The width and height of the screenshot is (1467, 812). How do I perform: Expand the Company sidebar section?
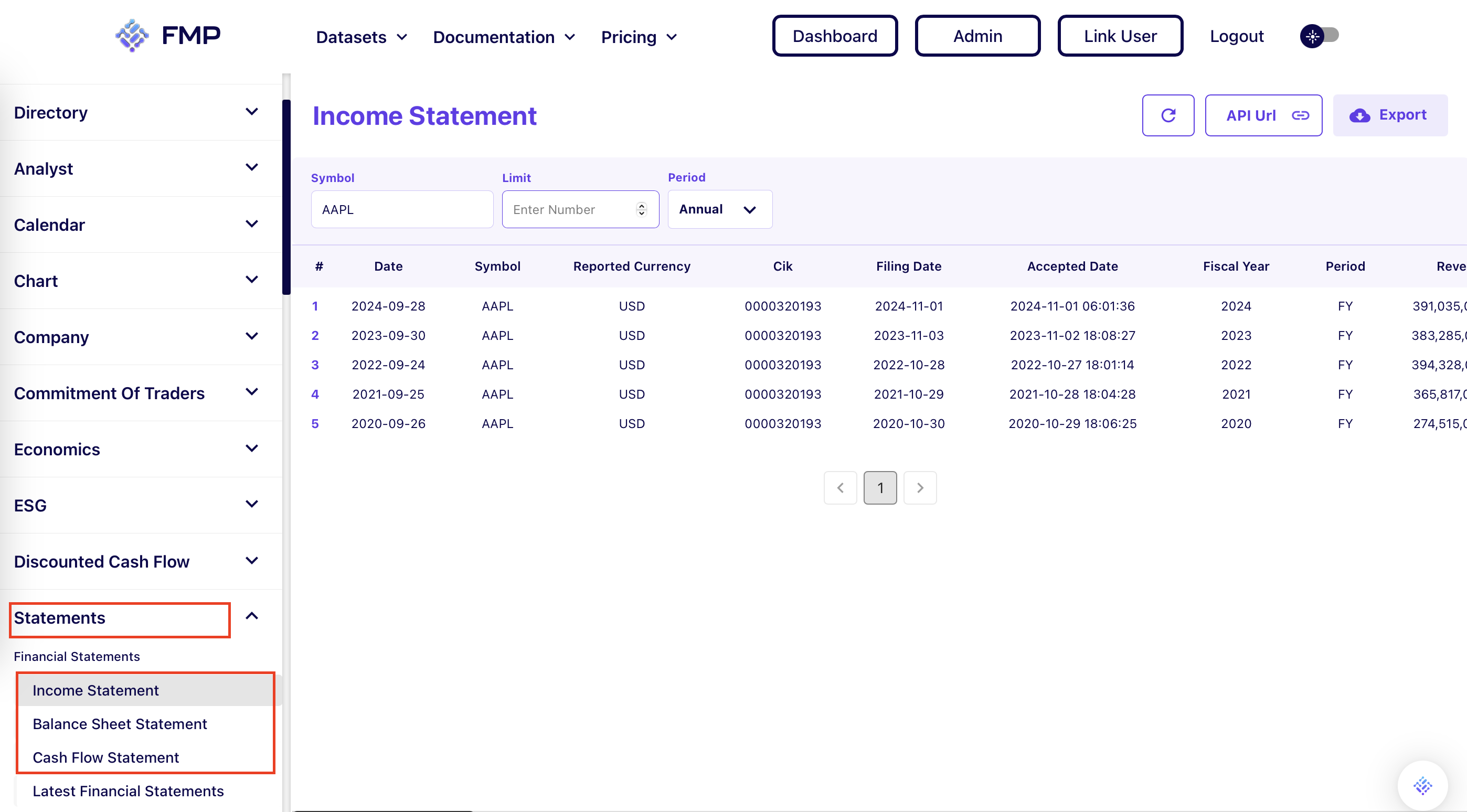pyautogui.click(x=141, y=337)
